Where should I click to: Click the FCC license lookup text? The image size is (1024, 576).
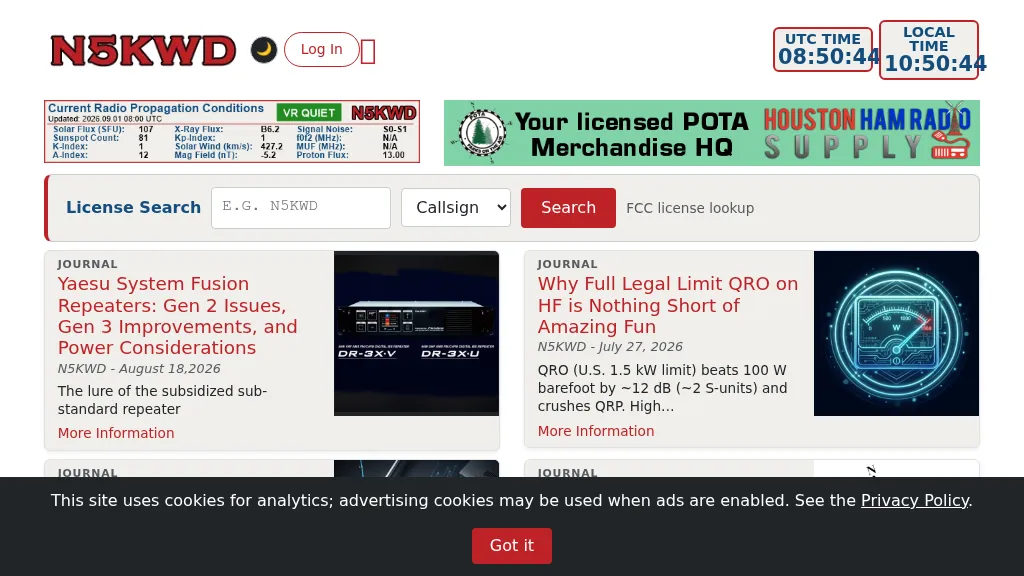click(x=690, y=208)
